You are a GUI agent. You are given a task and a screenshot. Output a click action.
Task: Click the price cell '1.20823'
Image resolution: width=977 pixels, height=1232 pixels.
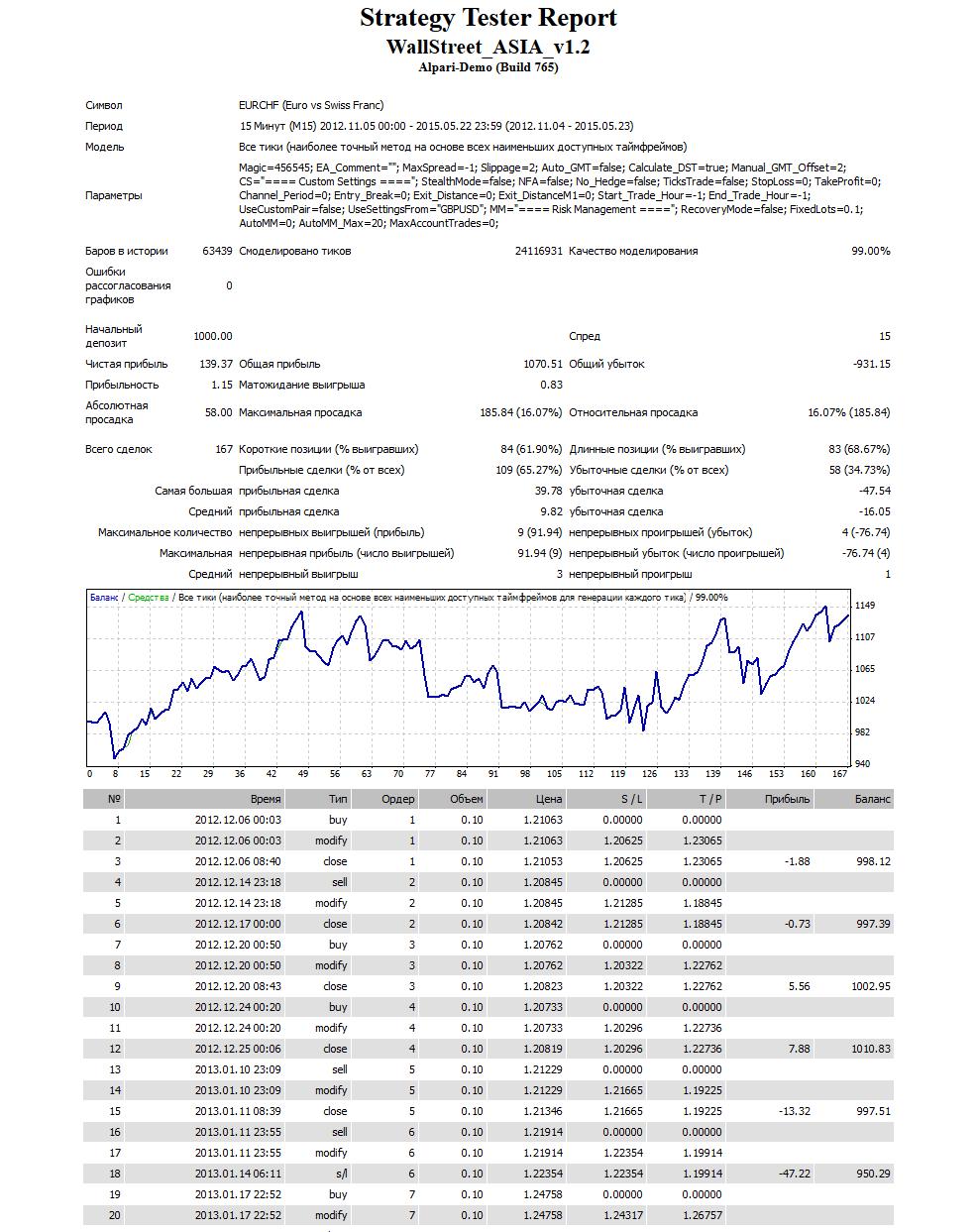543,986
